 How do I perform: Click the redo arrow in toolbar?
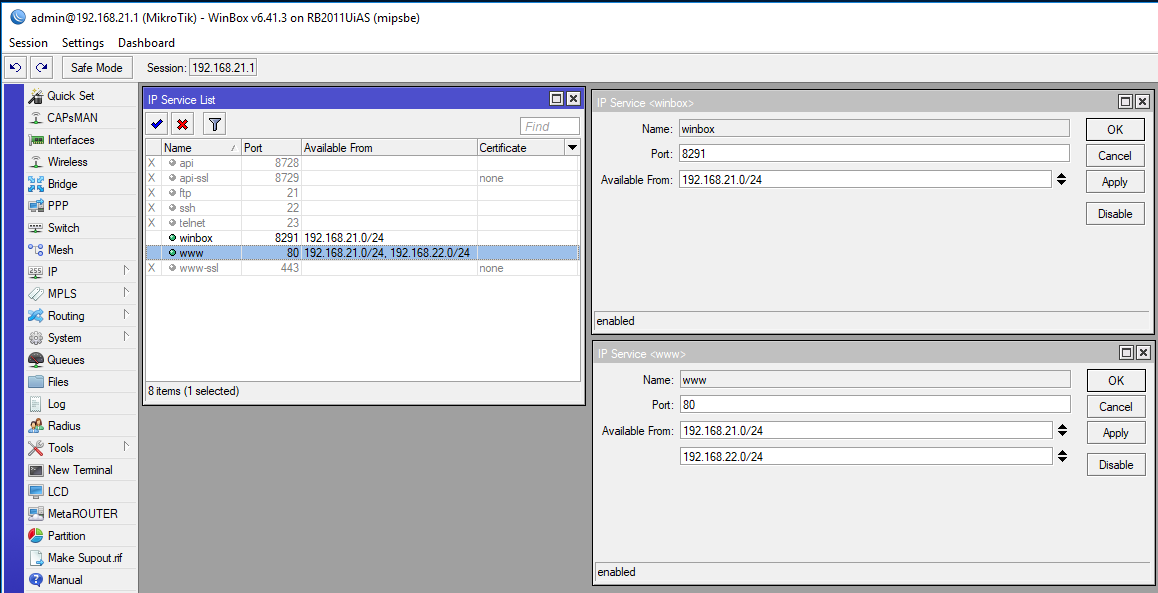click(x=41, y=67)
